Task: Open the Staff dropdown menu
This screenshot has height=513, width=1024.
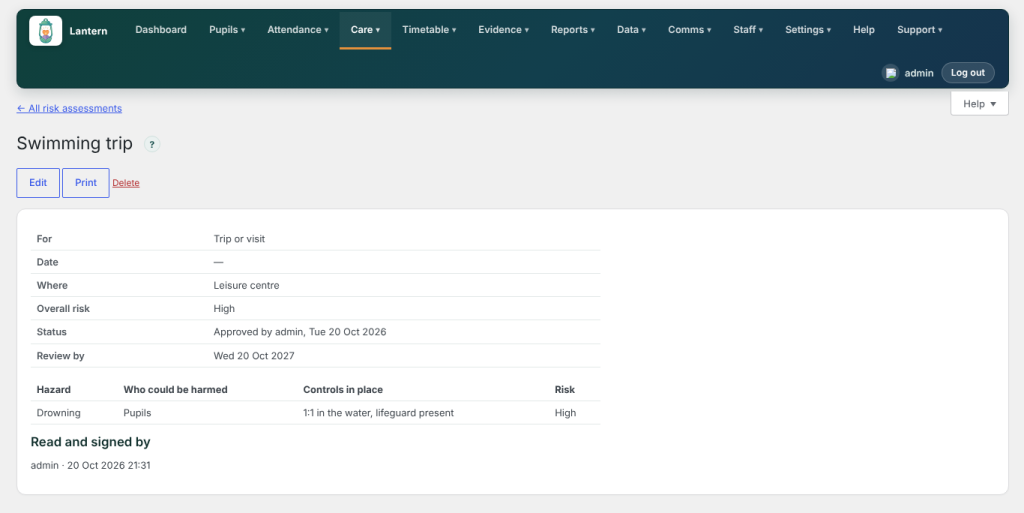Action: [x=748, y=30]
